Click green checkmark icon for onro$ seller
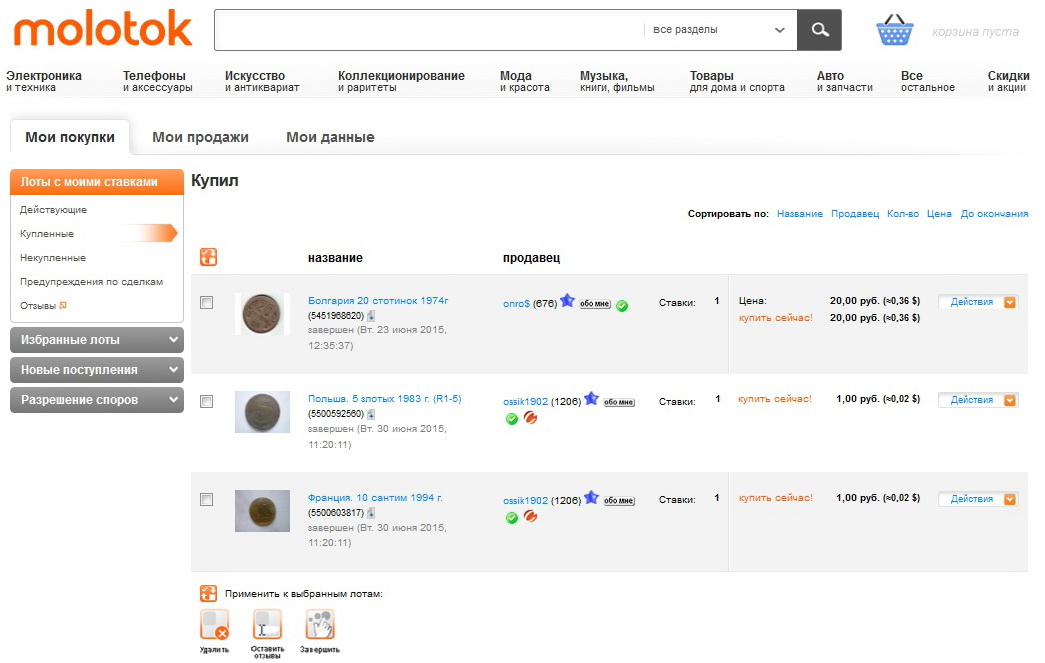 [622, 306]
